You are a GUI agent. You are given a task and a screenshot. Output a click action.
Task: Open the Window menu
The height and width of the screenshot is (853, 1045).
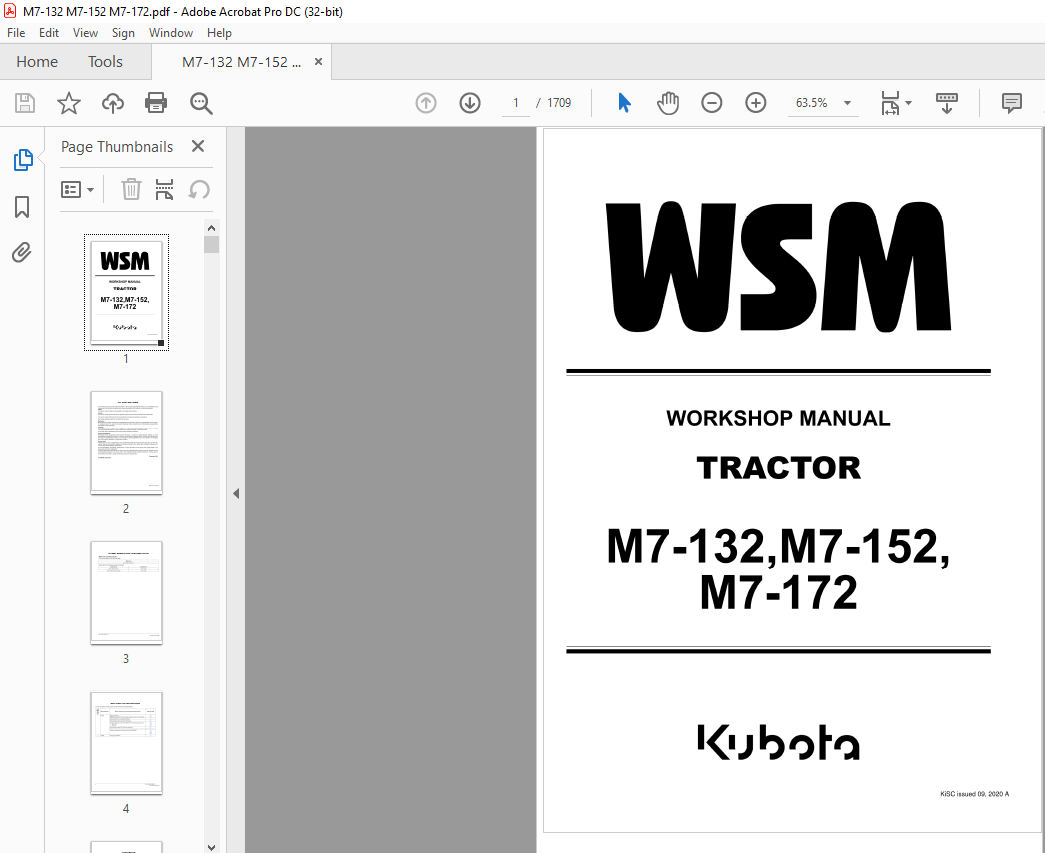[x=171, y=33]
